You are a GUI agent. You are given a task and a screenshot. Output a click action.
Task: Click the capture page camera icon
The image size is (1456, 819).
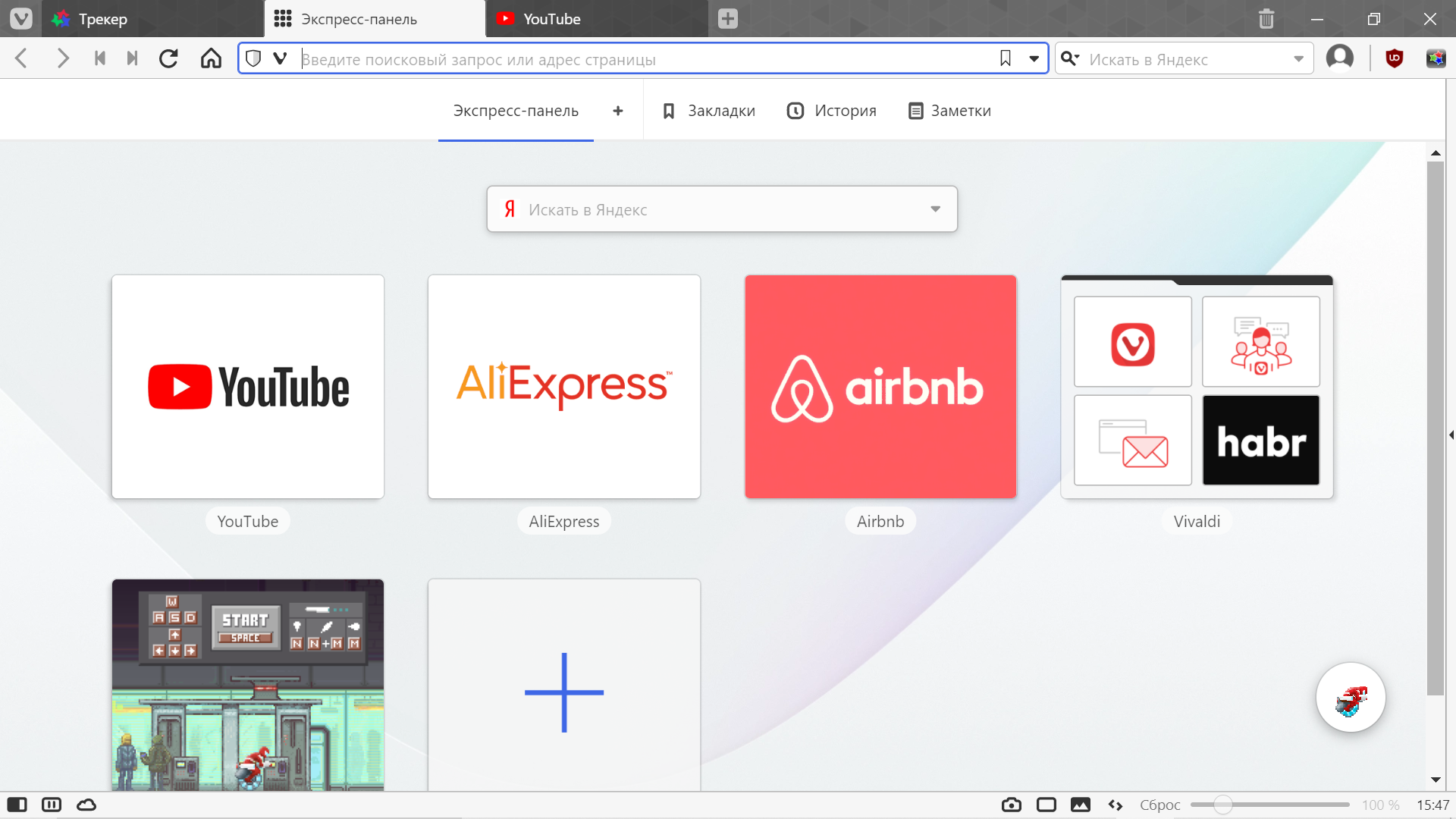click(x=1011, y=805)
